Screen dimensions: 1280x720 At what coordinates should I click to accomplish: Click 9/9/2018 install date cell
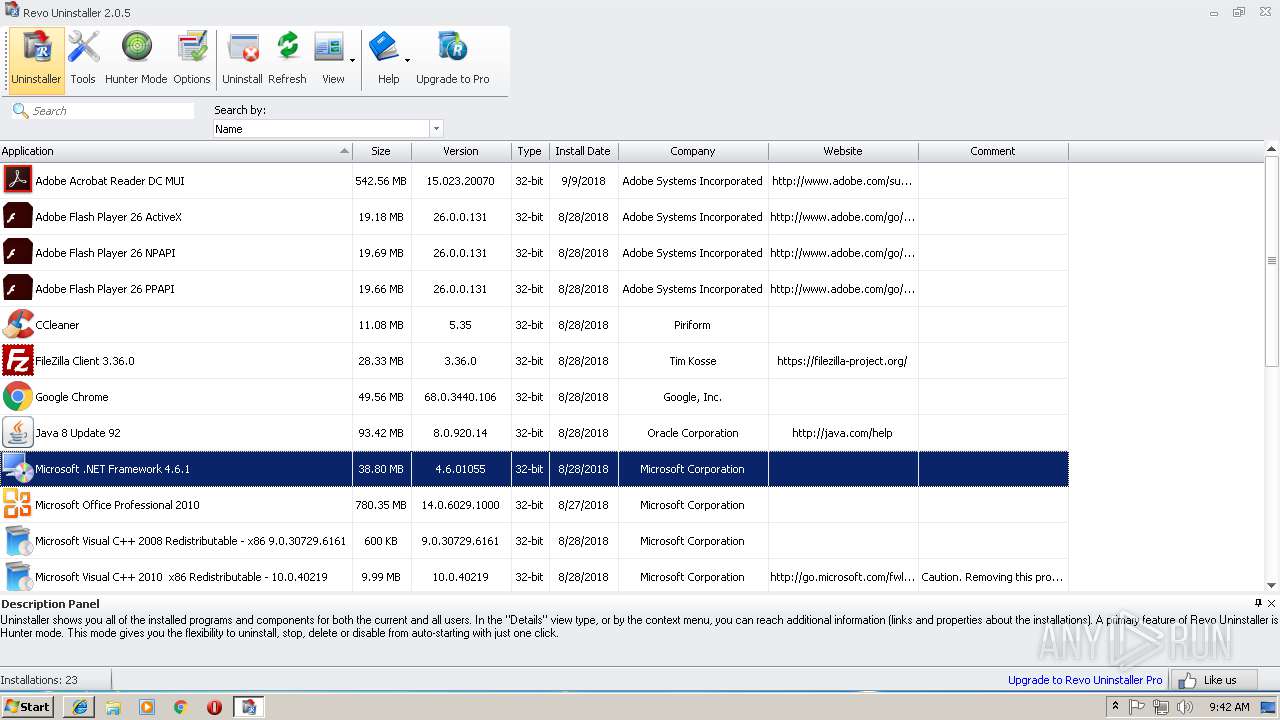583,181
